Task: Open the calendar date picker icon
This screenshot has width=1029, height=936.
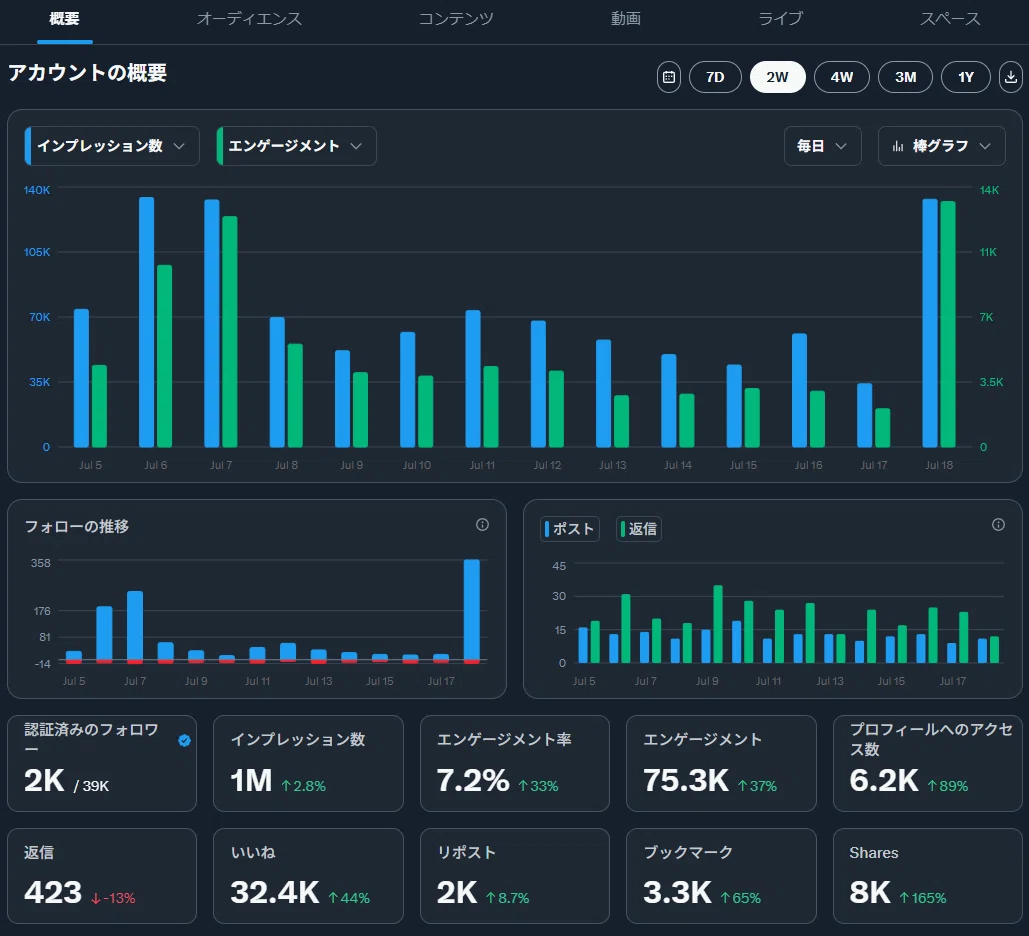Action: [x=669, y=77]
